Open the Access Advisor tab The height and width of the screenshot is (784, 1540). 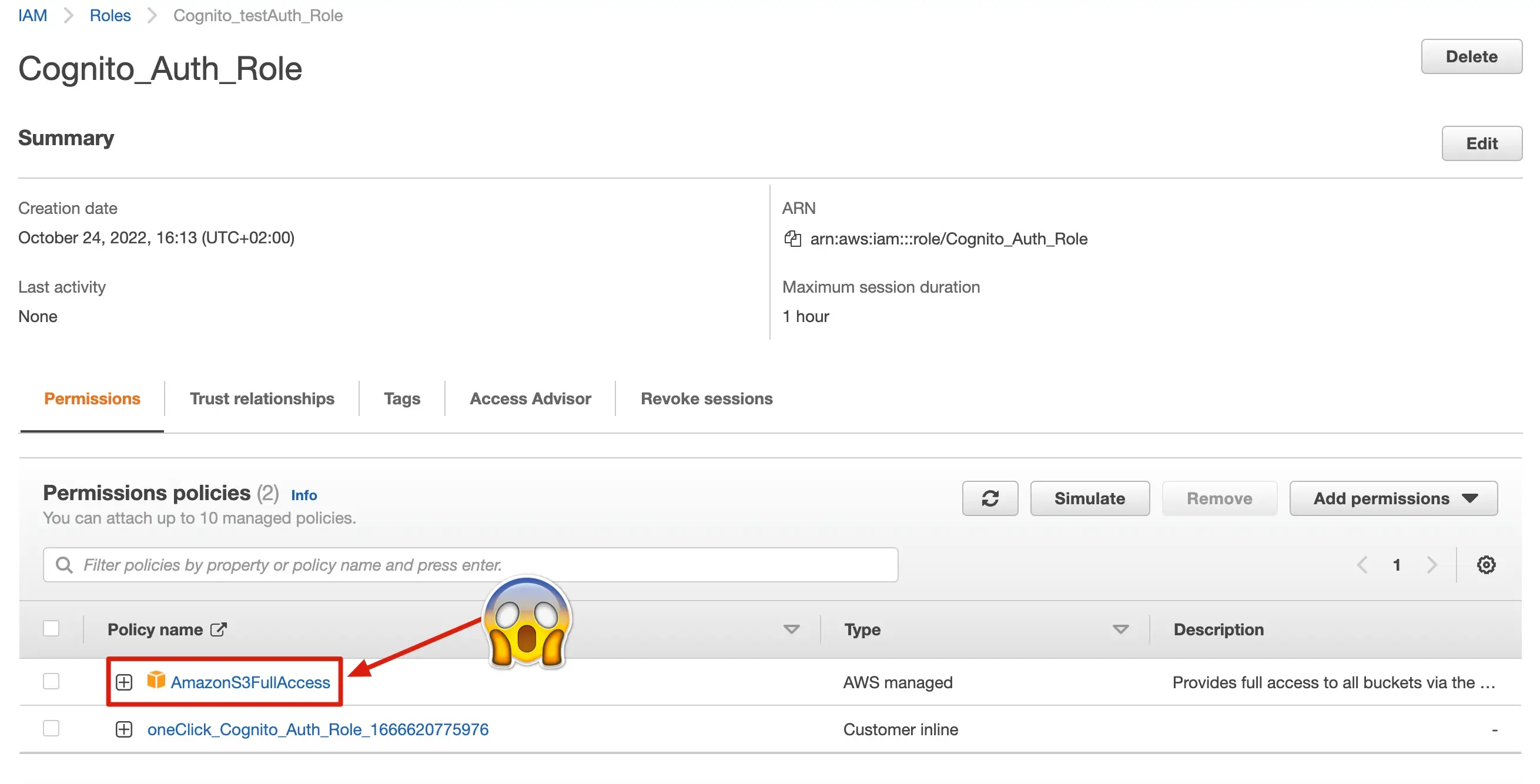coord(530,398)
